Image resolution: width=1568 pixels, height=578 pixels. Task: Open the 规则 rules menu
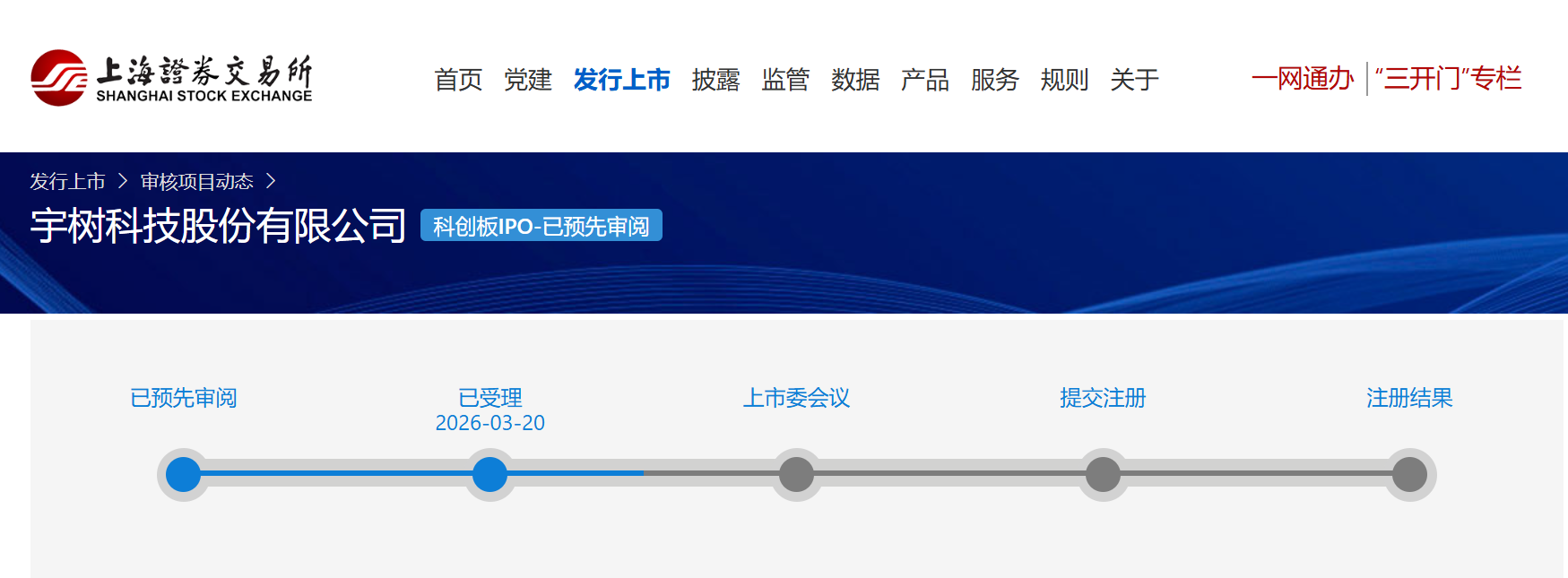1064,80
